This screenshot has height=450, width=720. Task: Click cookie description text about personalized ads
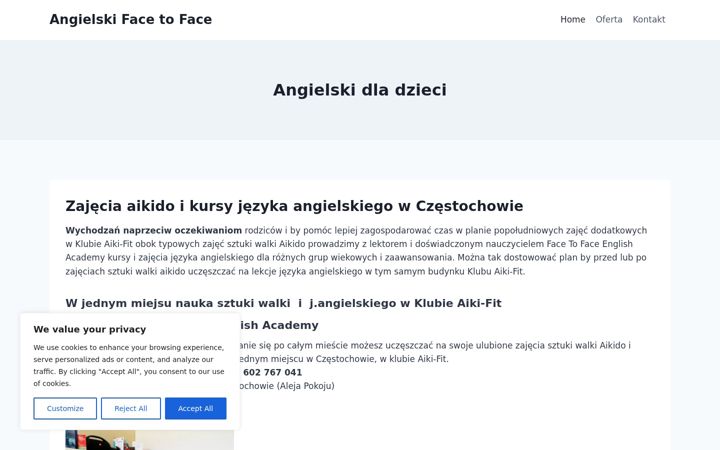coord(129,365)
